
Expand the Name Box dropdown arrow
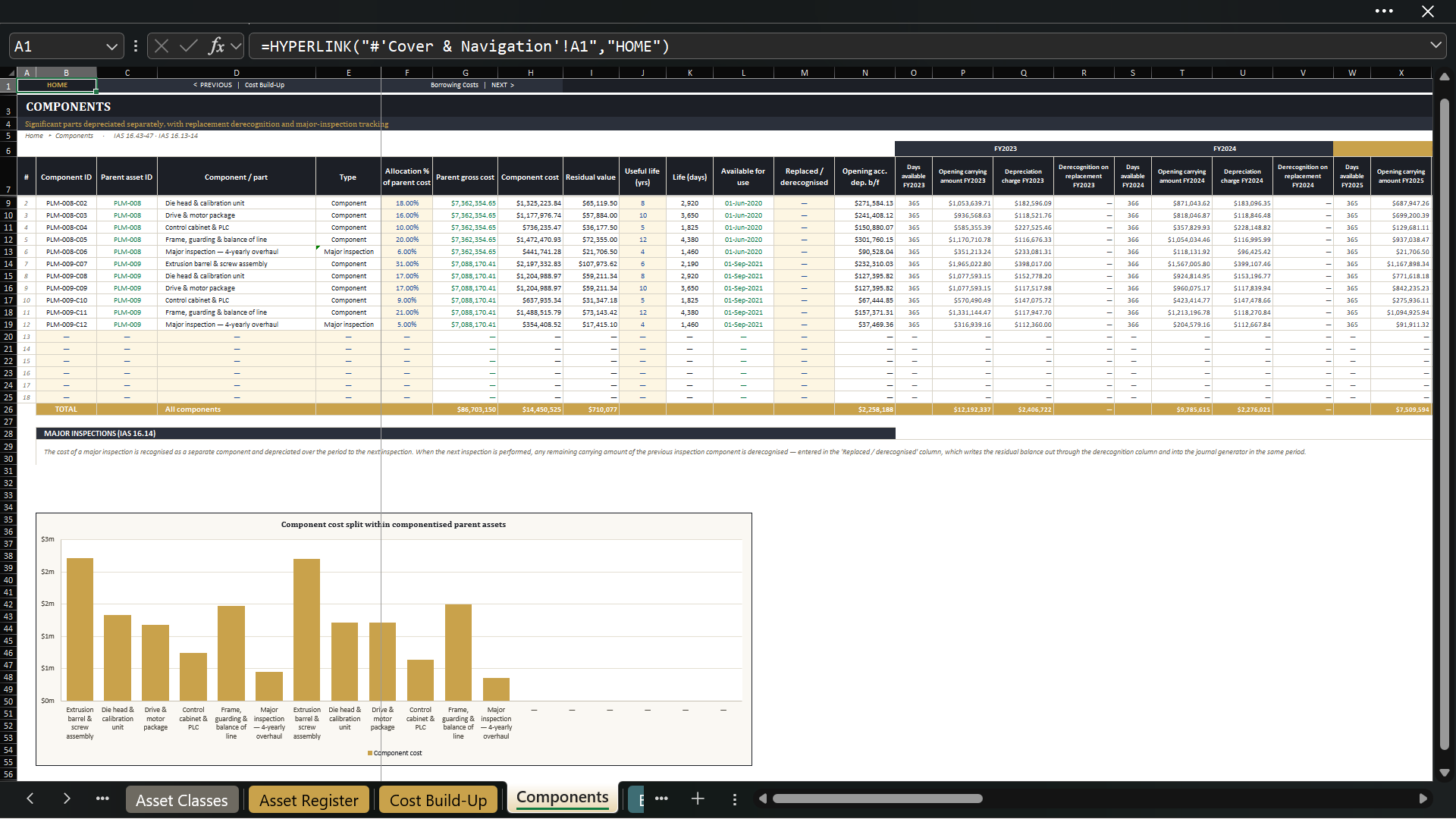[x=112, y=46]
